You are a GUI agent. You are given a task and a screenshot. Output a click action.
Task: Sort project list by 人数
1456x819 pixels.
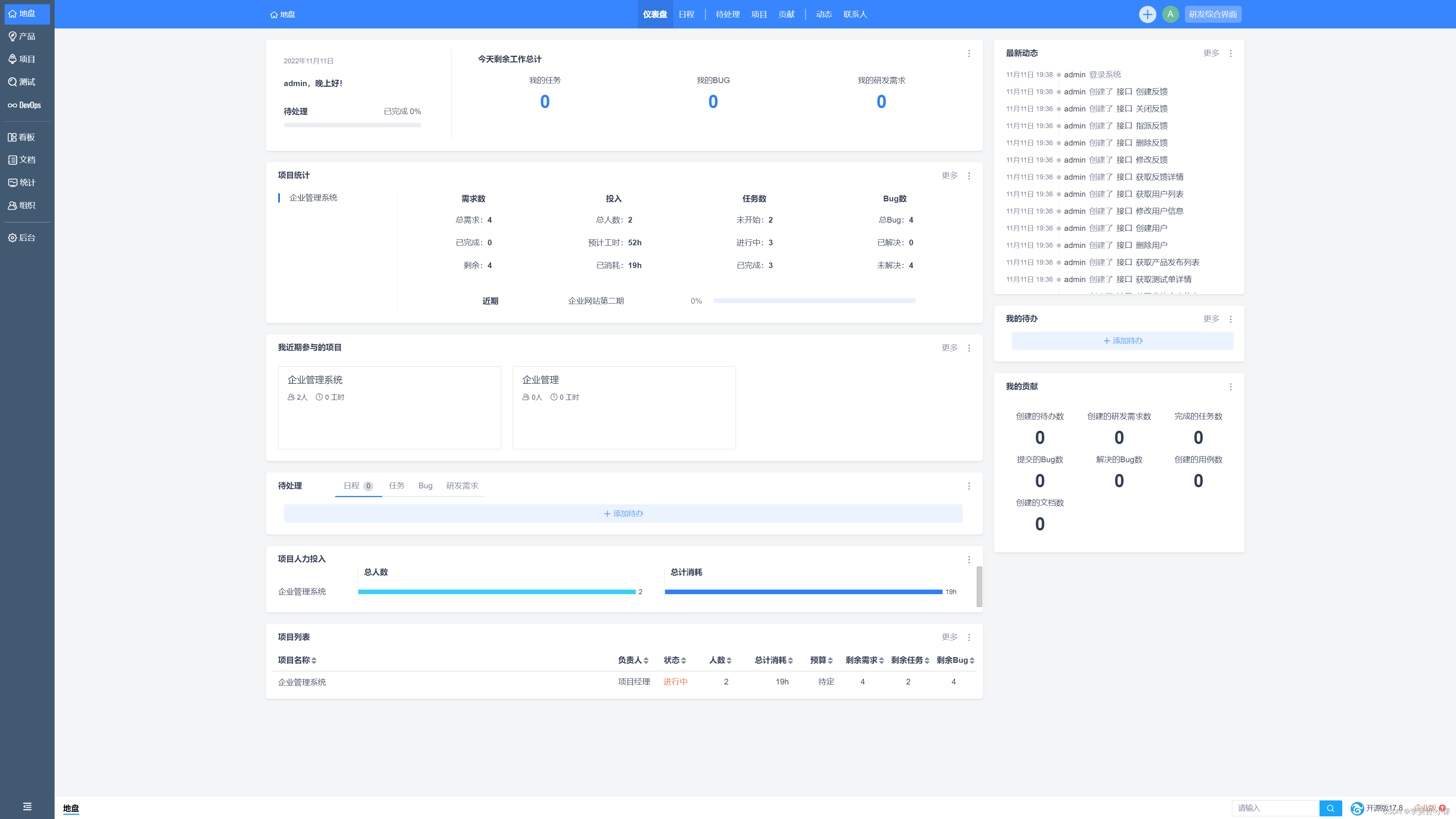(x=721, y=660)
